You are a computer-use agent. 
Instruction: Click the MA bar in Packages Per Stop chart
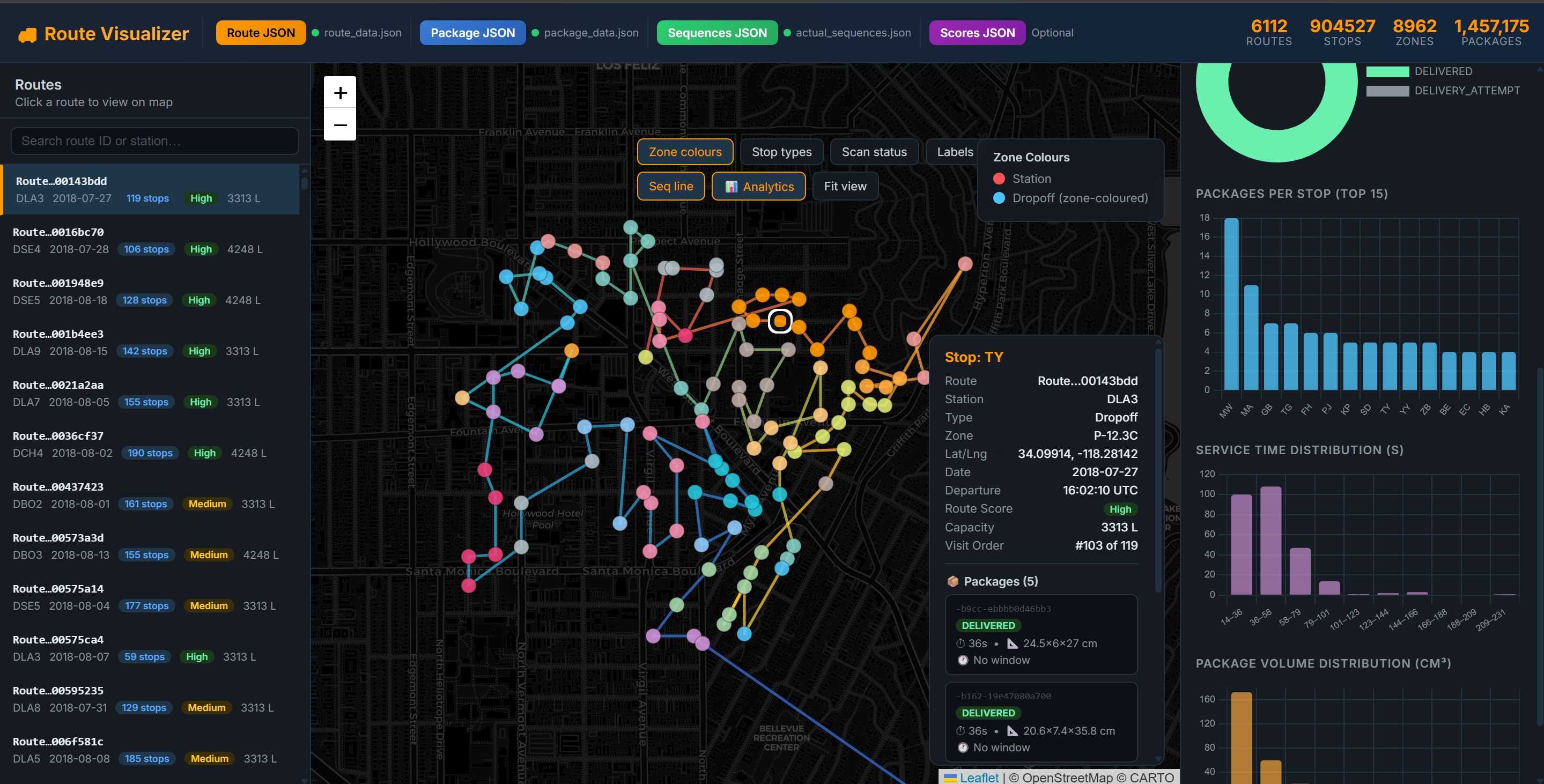point(1251,337)
